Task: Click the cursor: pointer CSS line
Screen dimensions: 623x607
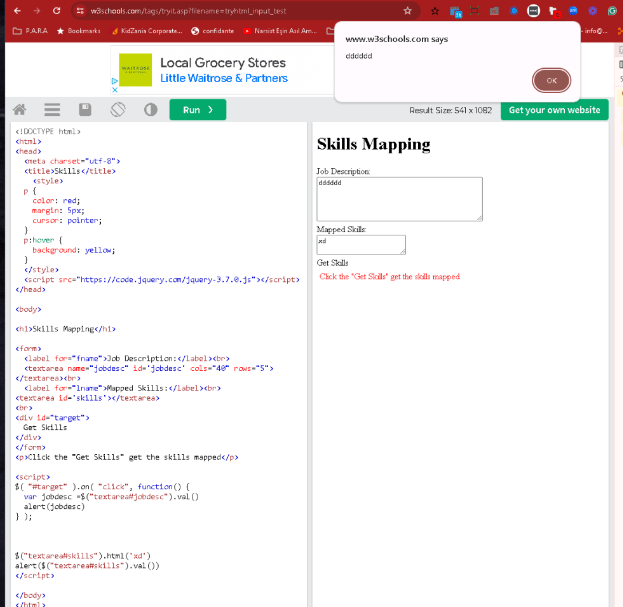Action: (x=67, y=220)
